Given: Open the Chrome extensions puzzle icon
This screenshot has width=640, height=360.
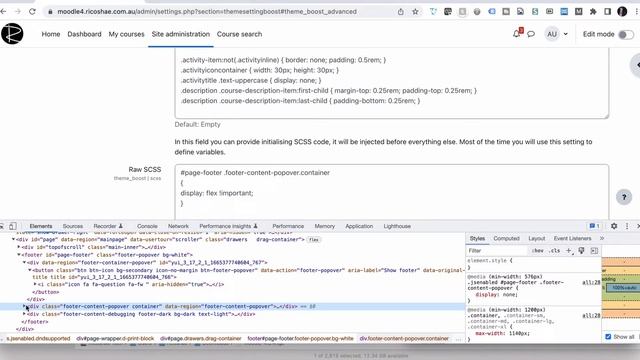Looking at the screenshot, I should (593, 12).
